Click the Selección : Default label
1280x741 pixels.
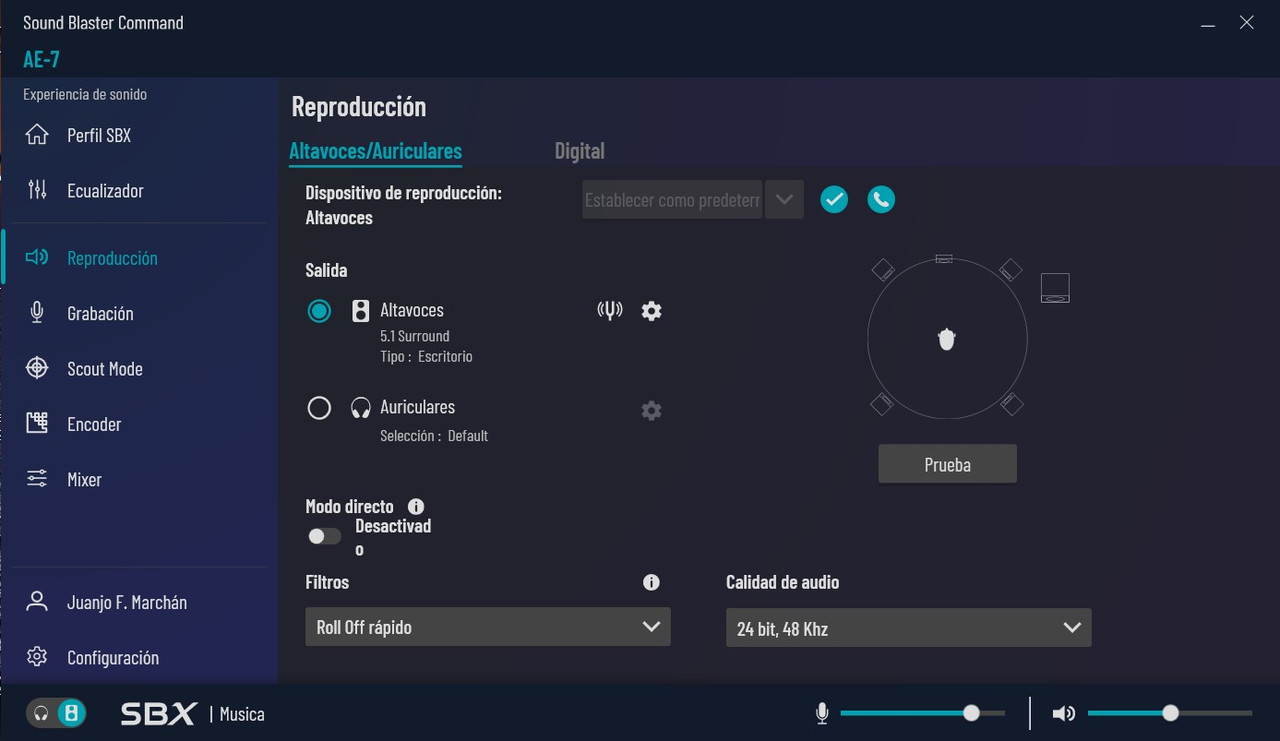[x=434, y=436]
